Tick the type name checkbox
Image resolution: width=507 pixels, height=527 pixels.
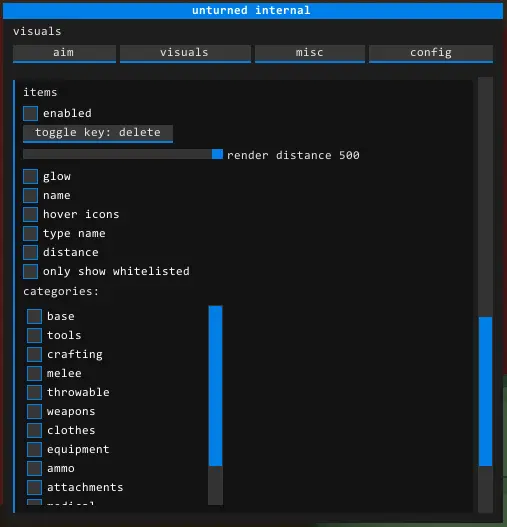coord(30,233)
